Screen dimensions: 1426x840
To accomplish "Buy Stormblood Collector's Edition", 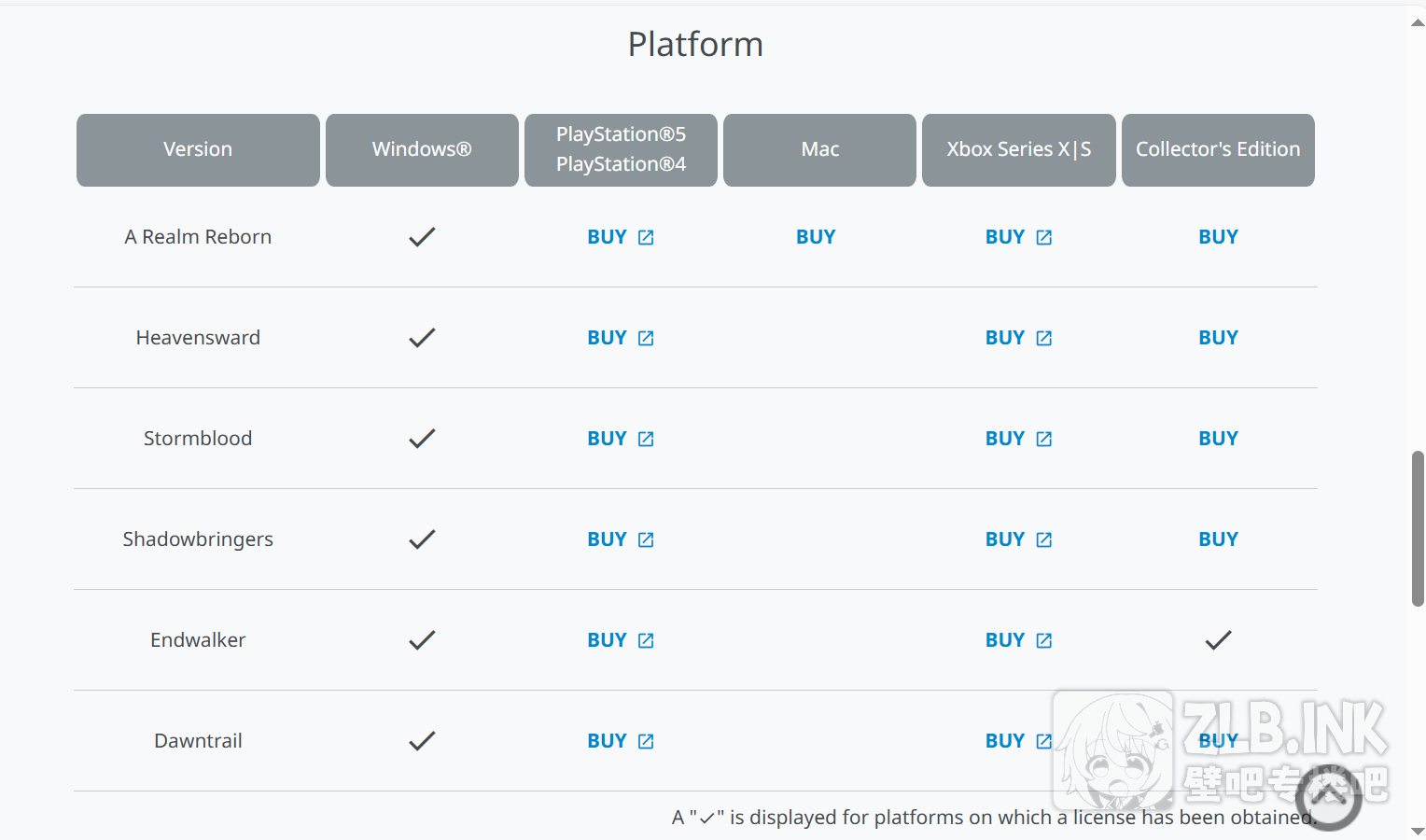I will point(1218,439).
